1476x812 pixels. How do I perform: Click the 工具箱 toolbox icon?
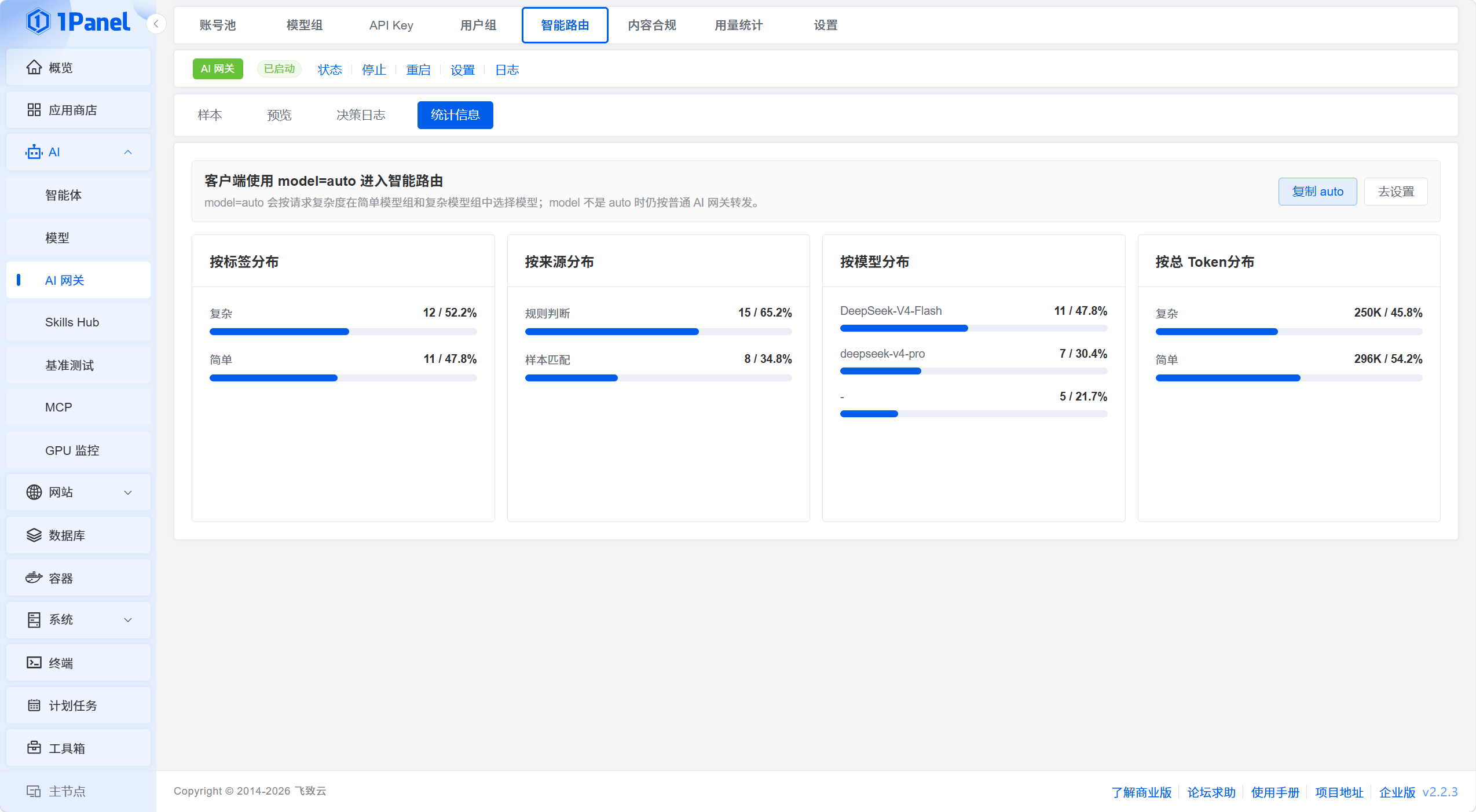click(34, 748)
